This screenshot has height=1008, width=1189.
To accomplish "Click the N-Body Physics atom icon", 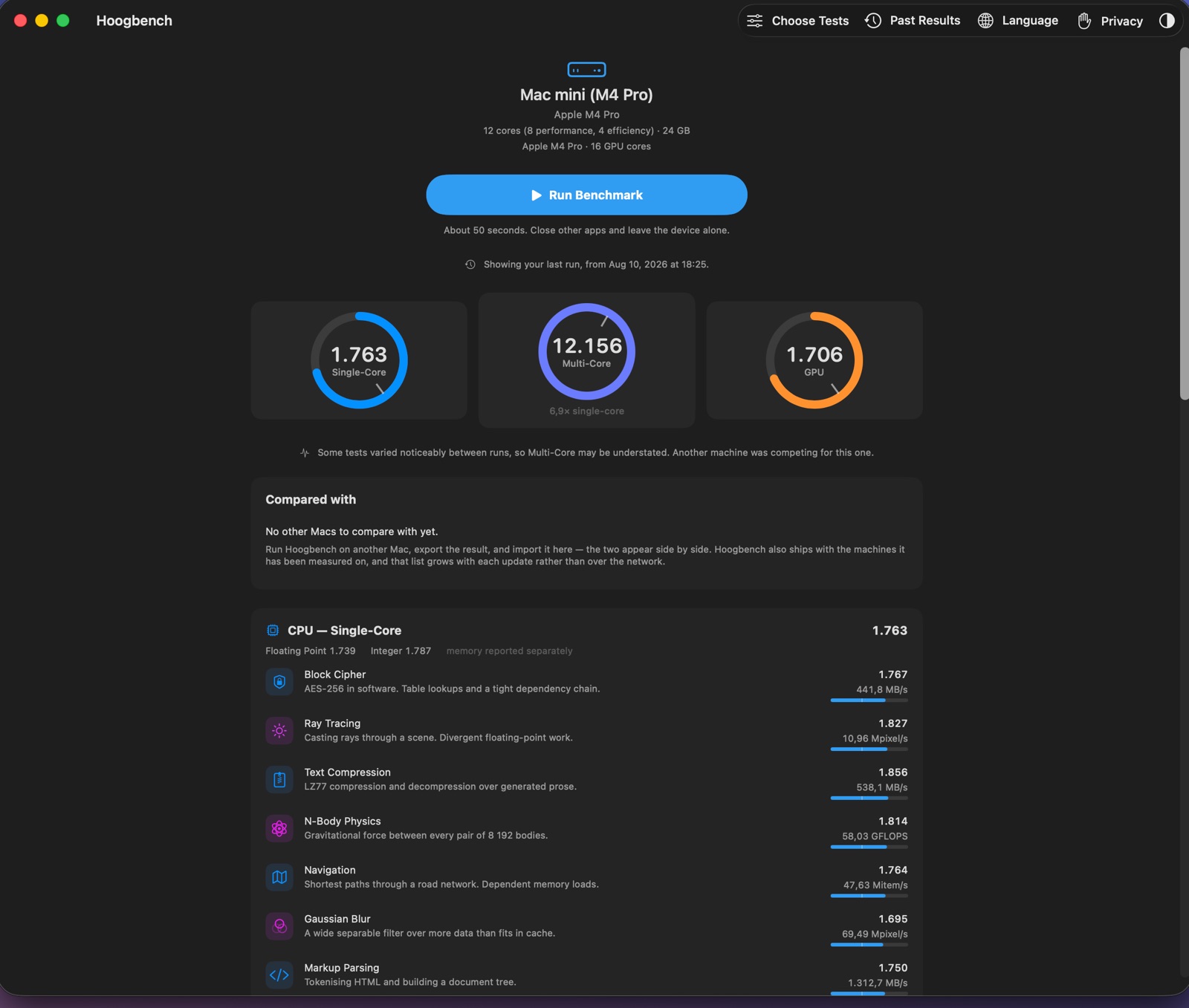I will [x=279, y=828].
